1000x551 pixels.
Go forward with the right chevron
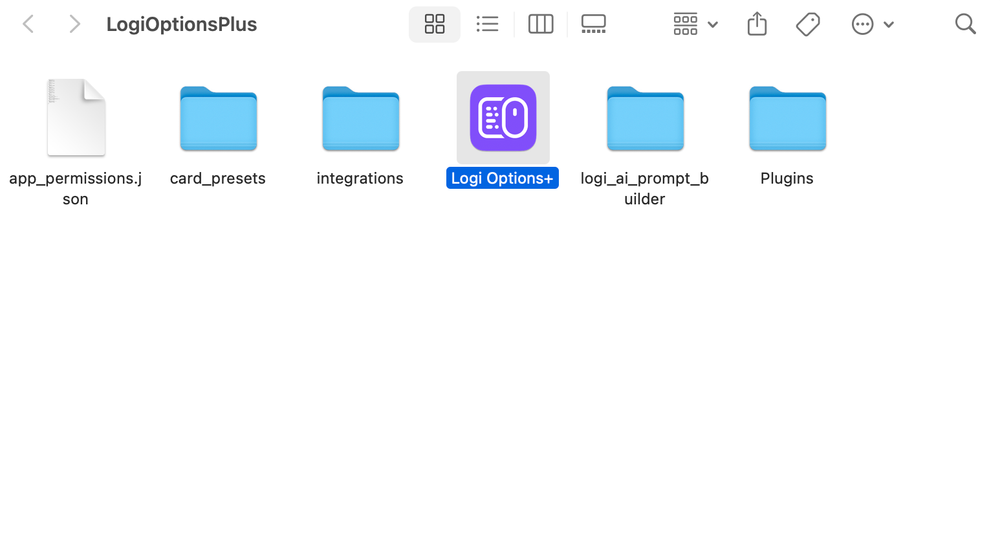tap(75, 24)
